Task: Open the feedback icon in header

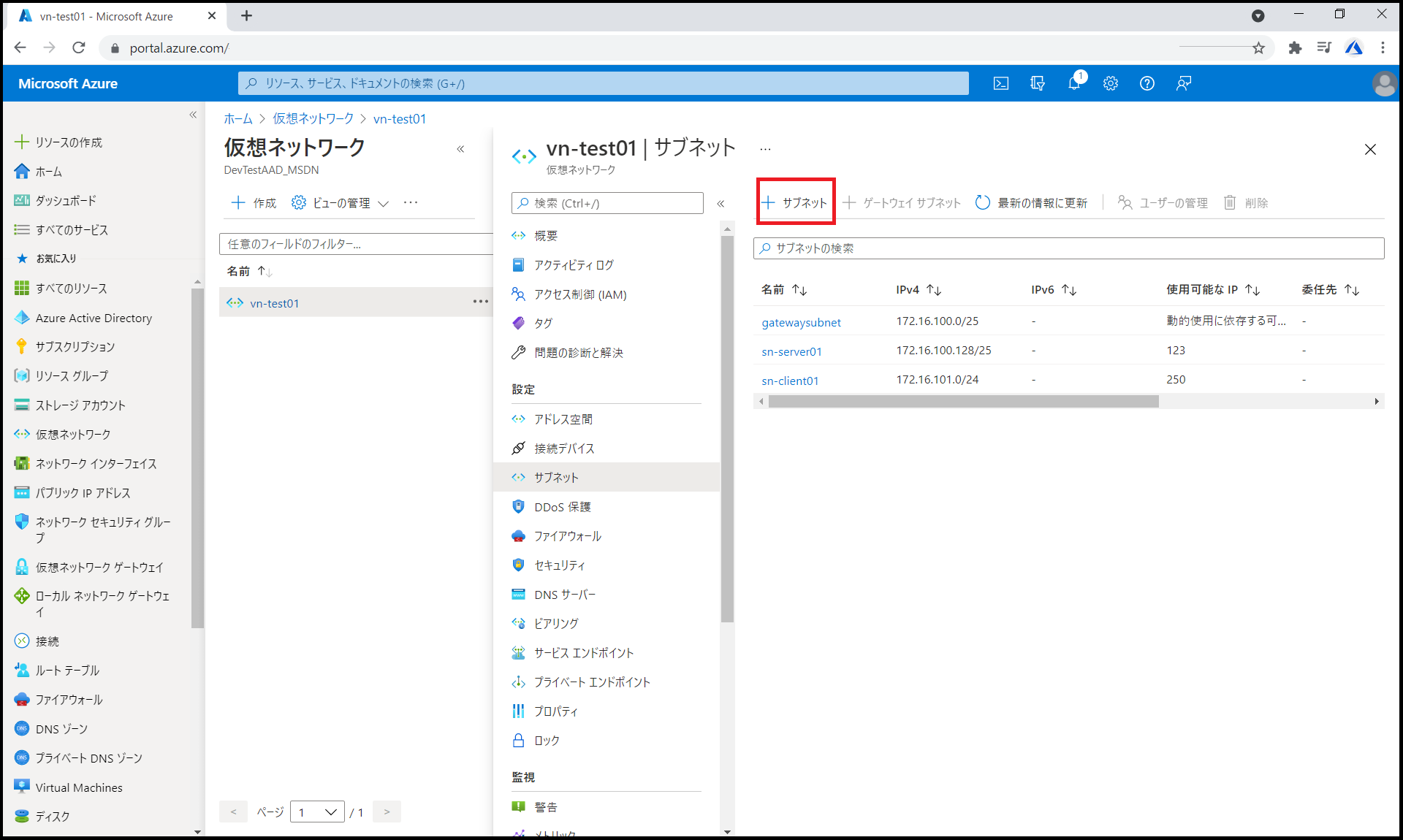Action: (x=1183, y=83)
